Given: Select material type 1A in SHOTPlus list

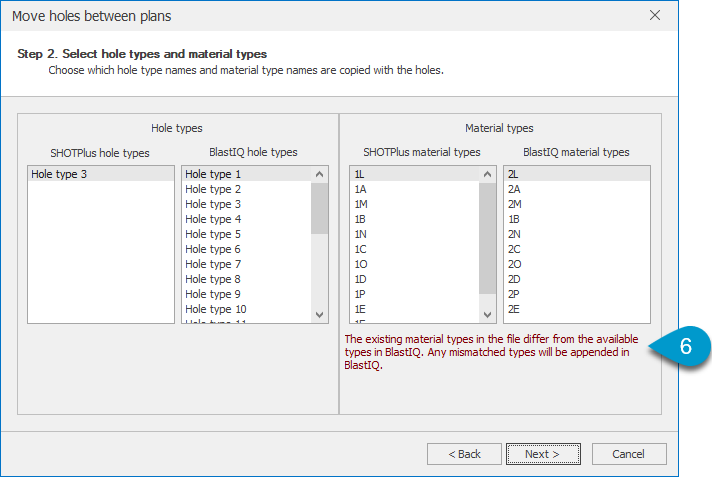Looking at the screenshot, I should pyautogui.click(x=415, y=189).
